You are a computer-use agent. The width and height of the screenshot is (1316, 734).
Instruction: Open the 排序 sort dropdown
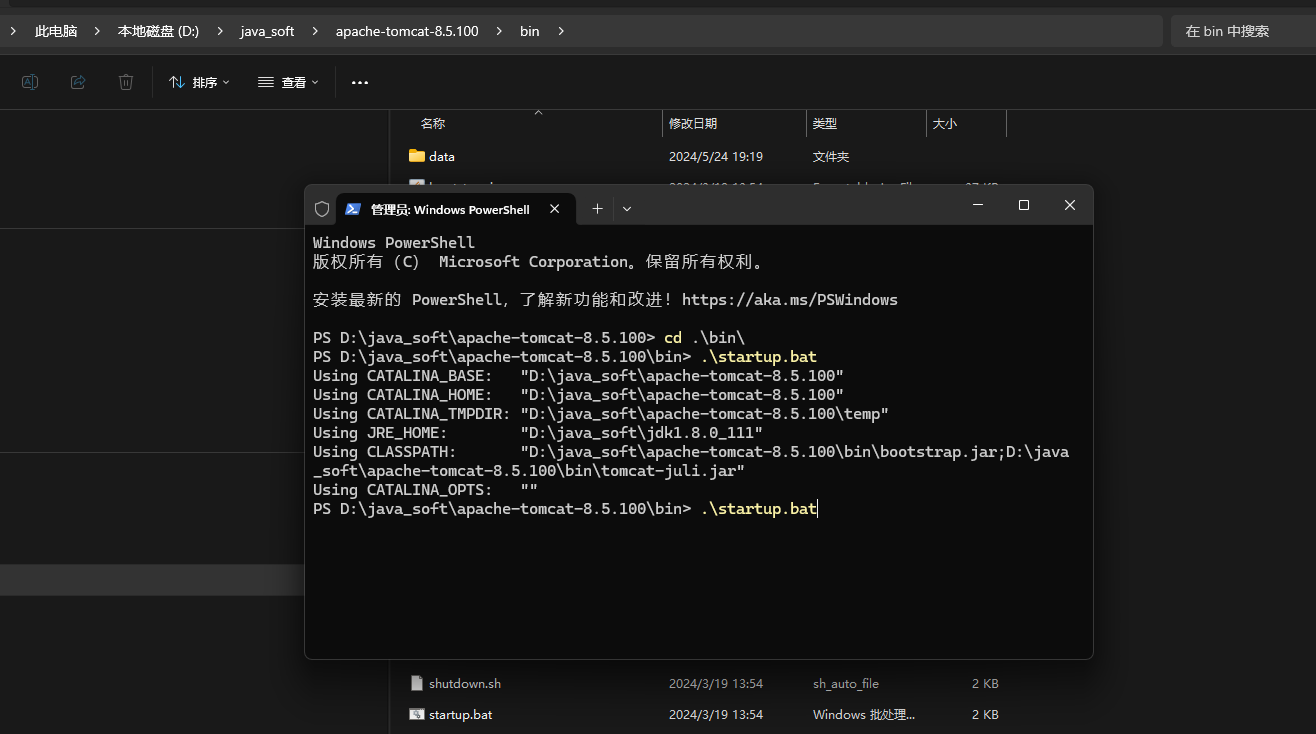199,82
